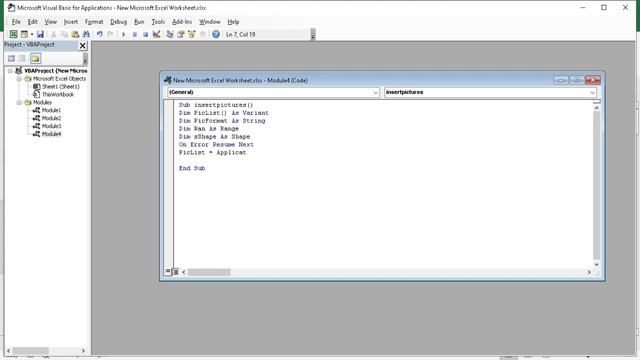Save the workbook with the floppy icon
640x360 pixels.
[40, 34]
